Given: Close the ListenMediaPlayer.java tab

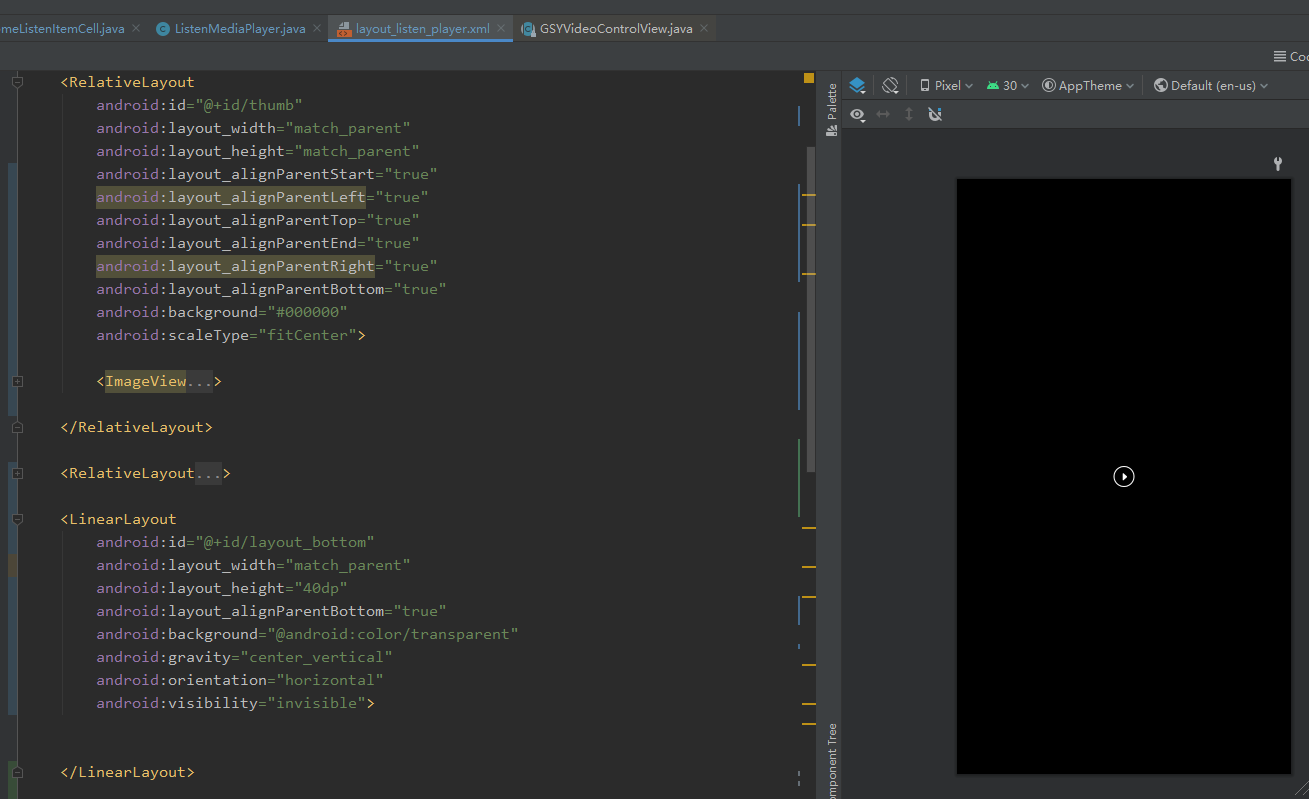Looking at the screenshot, I should 318,29.
